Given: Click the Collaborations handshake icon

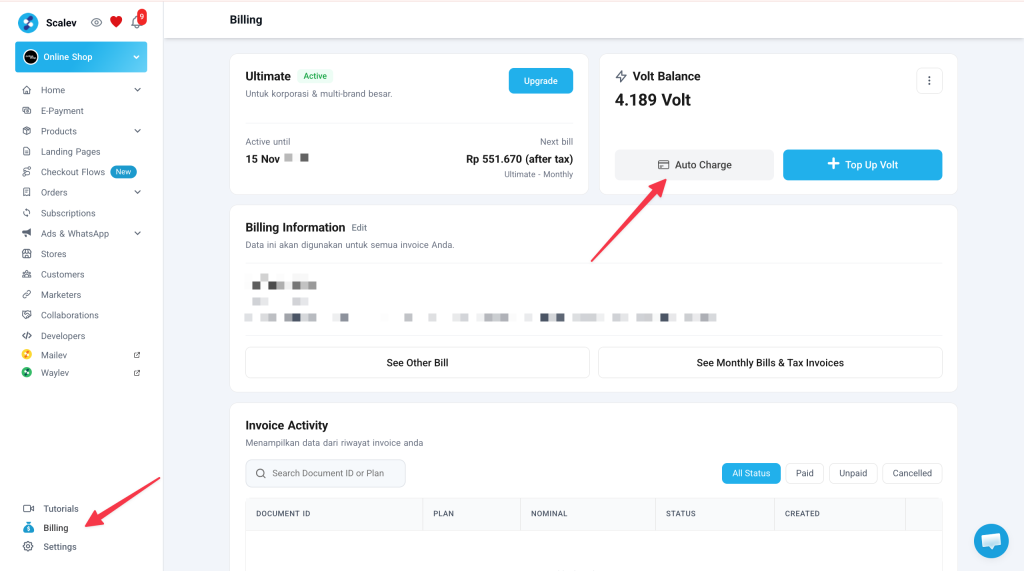Looking at the screenshot, I should click(x=27, y=315).
